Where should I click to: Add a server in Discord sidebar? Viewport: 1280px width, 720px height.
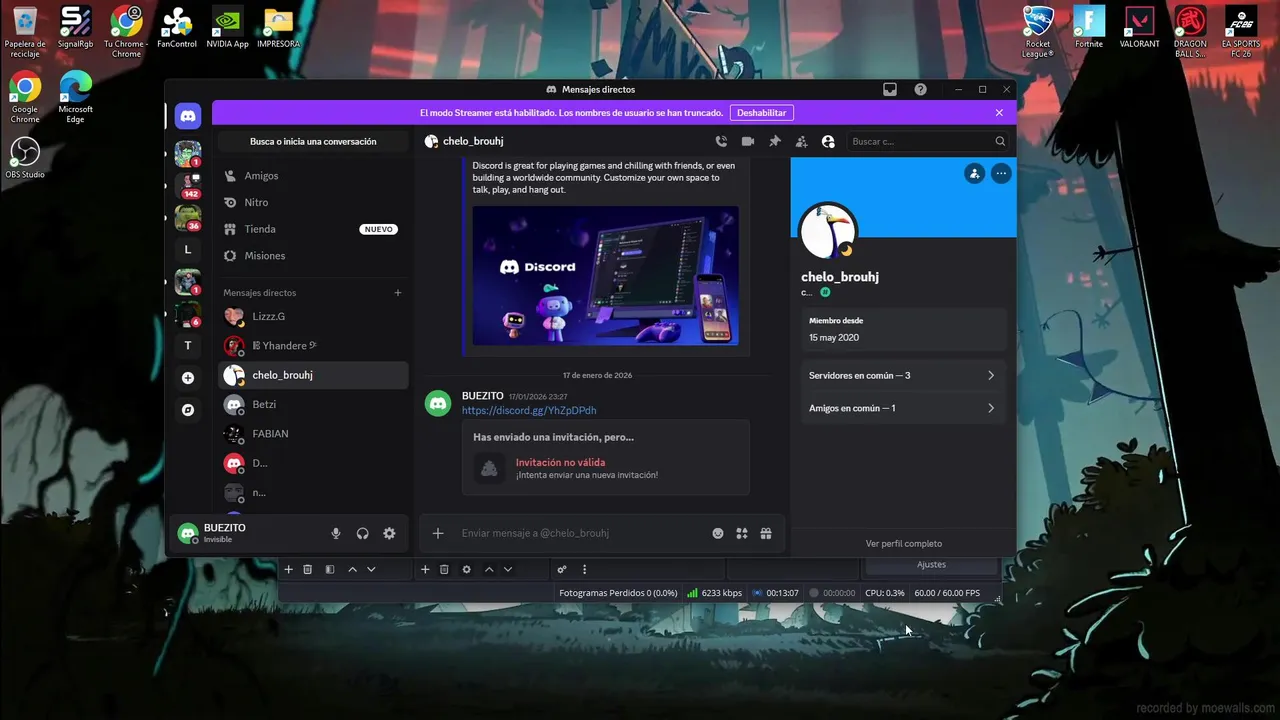[188, 378]
